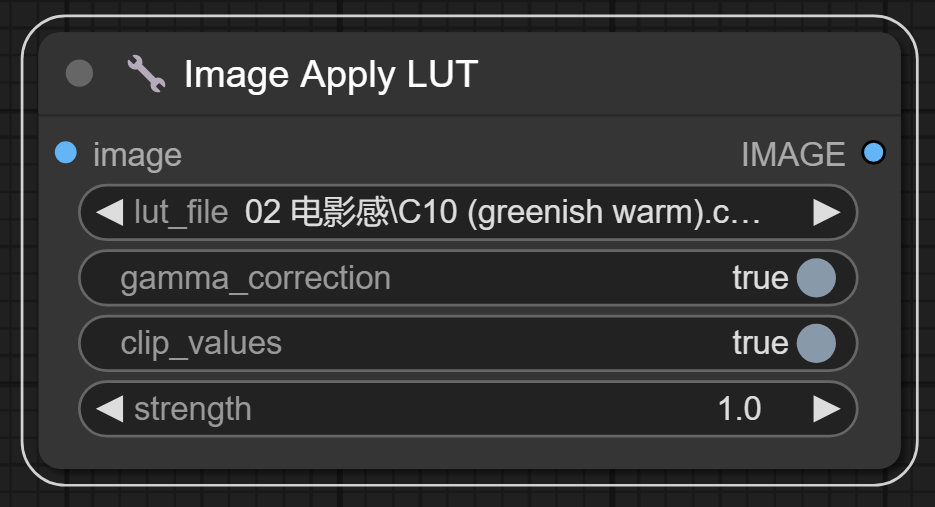Click the blue image input connector dot
Viewport: 935px width, 507px height.
coord(66,153)
